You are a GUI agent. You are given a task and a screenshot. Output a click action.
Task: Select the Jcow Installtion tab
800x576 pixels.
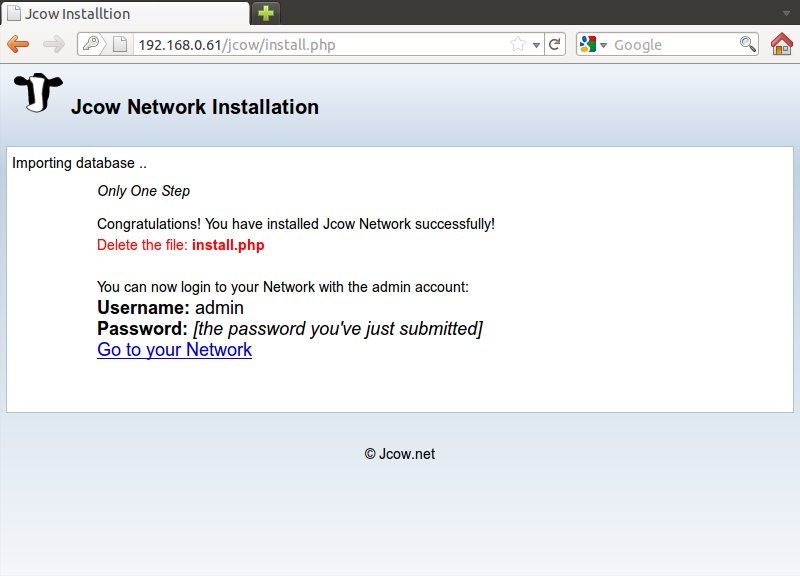[x=126, y=13]
